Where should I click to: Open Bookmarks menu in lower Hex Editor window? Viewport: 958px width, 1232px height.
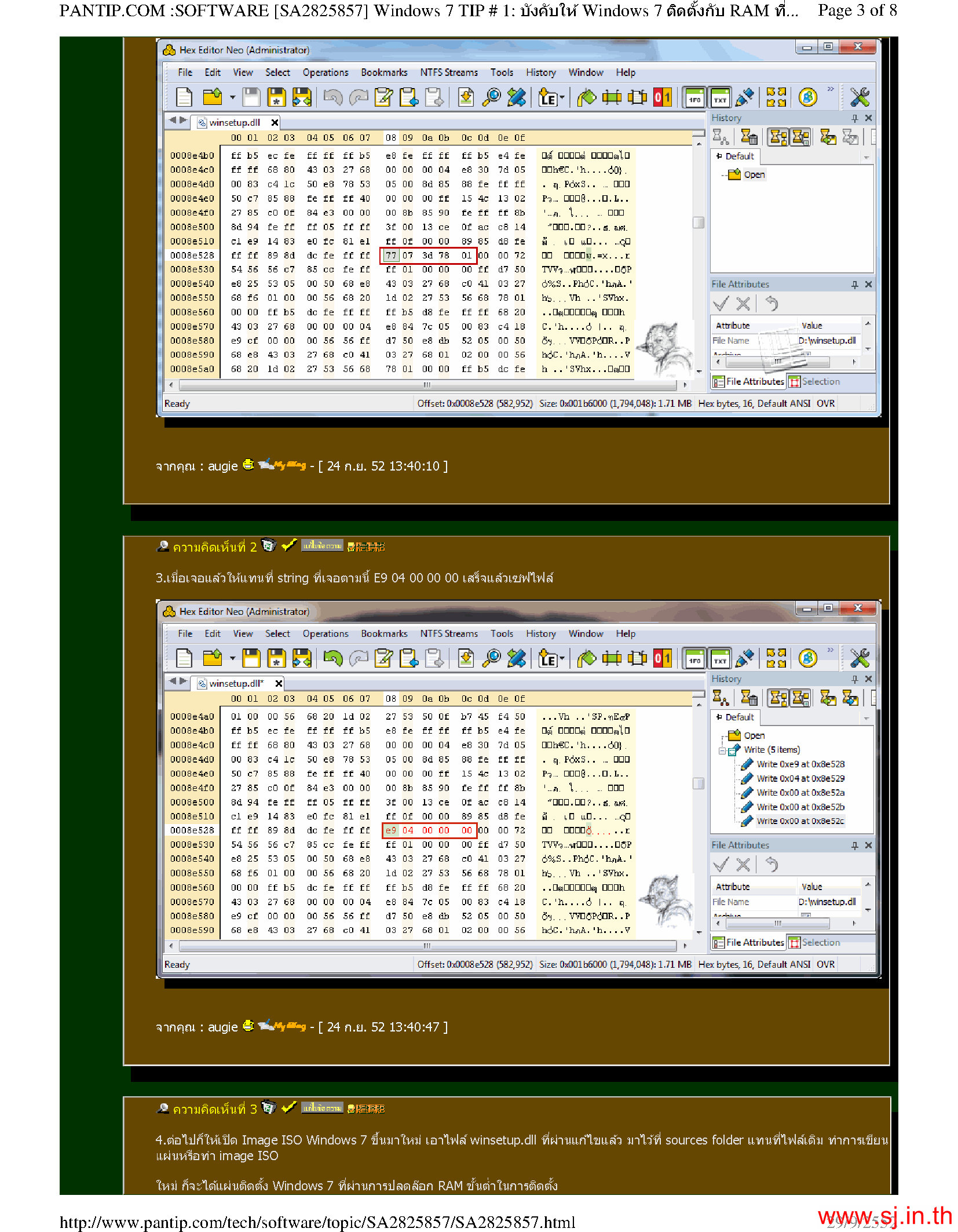coord(384,633)
